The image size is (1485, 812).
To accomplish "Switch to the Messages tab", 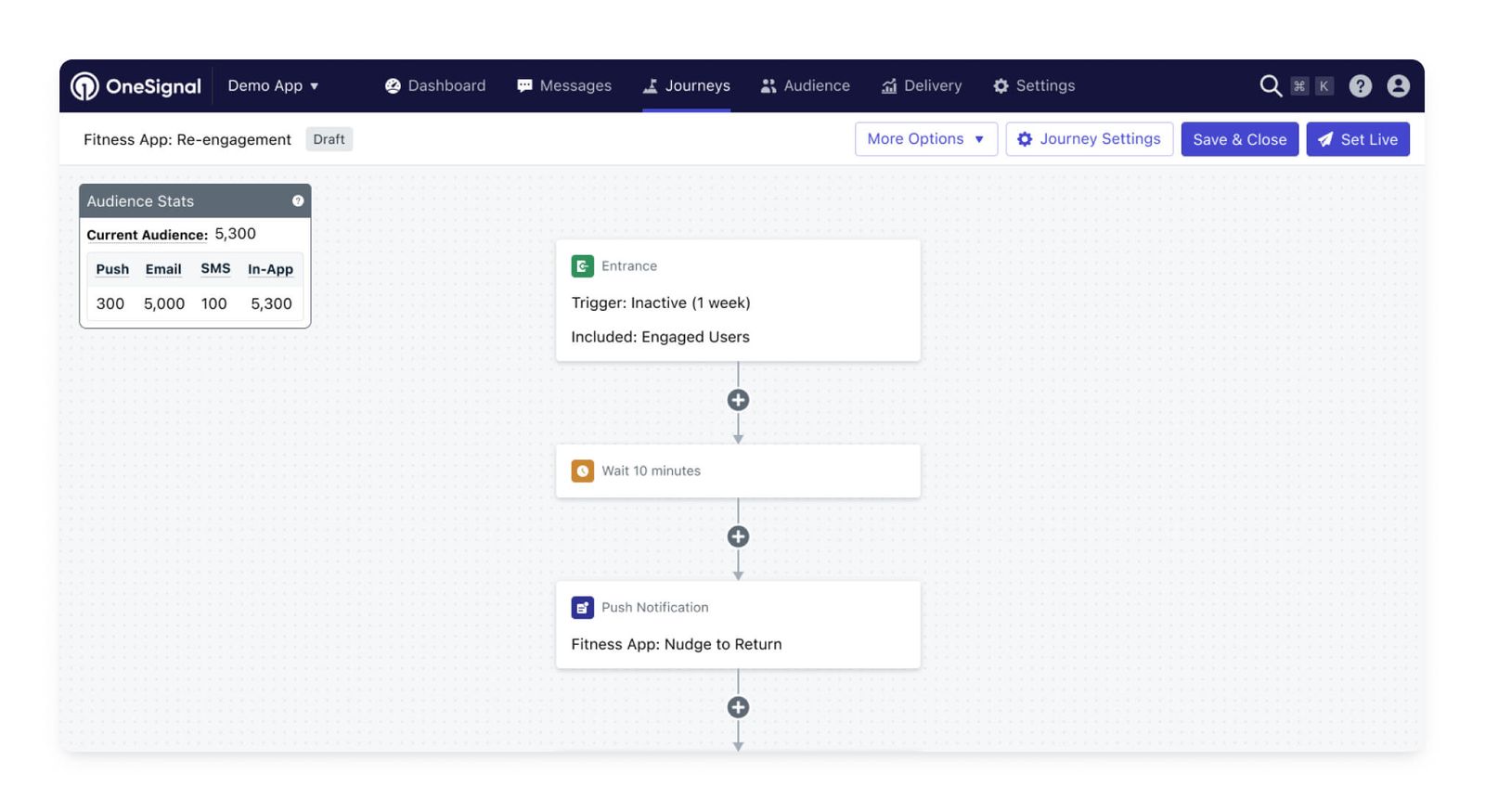I will (x=564, y=86).
